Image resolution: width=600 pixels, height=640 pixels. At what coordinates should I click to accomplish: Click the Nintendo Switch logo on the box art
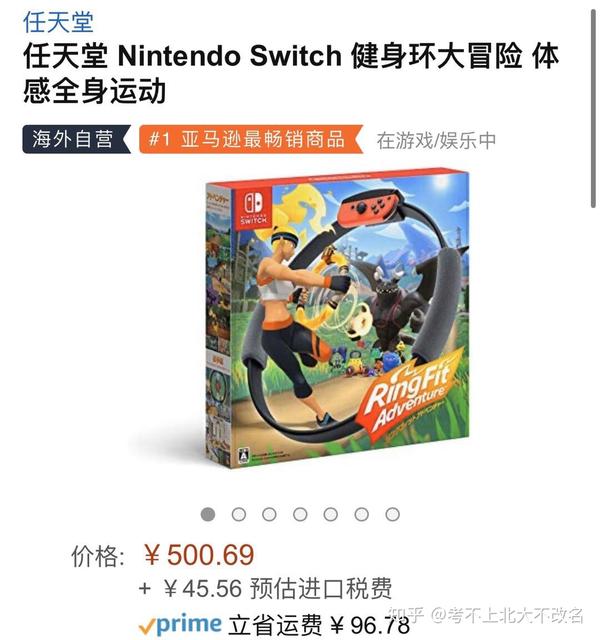click(x=253, y=208)
